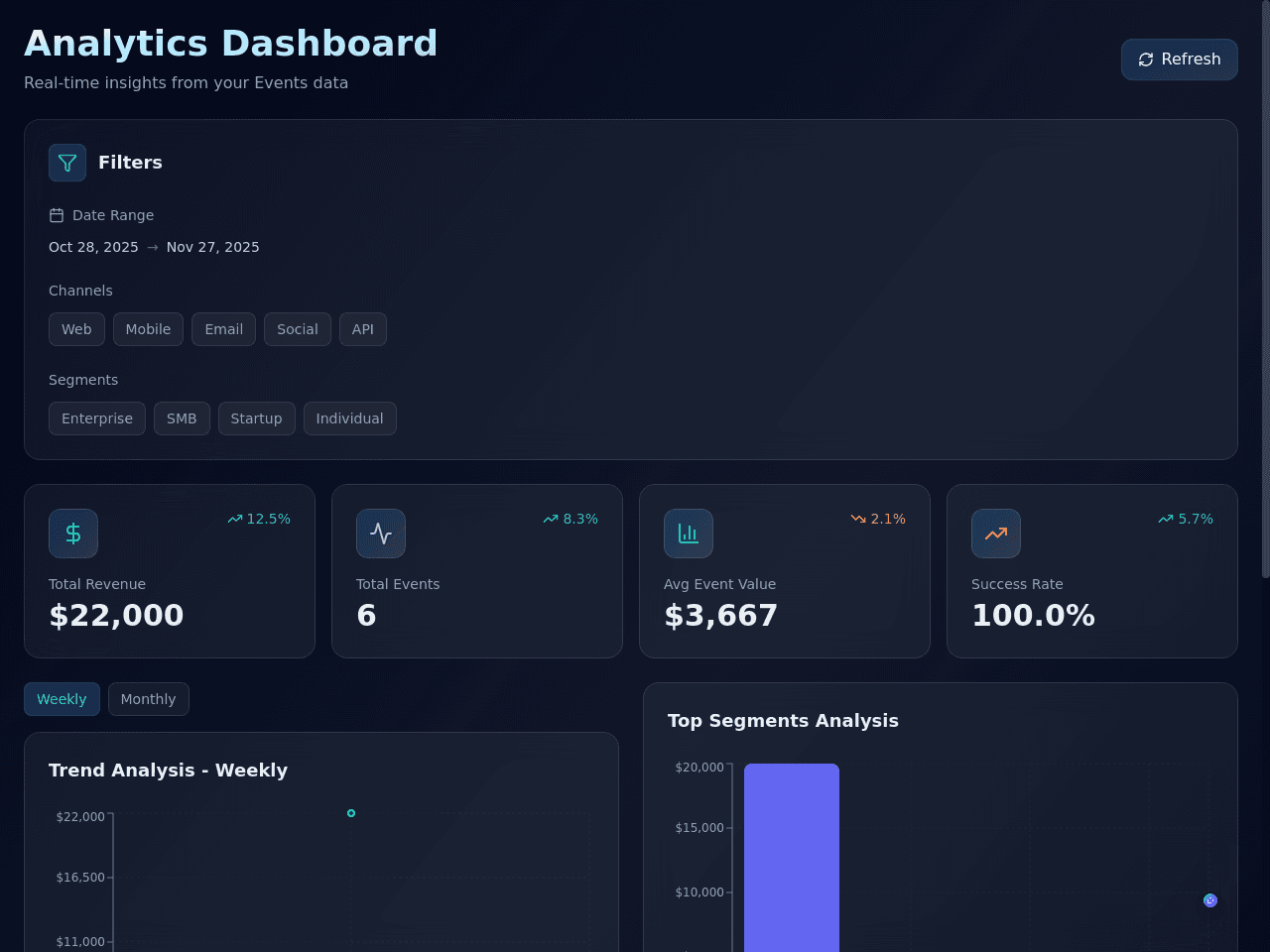
Task: Click the 8.3% upward trend indicator
Action: (x=571, y=519)
